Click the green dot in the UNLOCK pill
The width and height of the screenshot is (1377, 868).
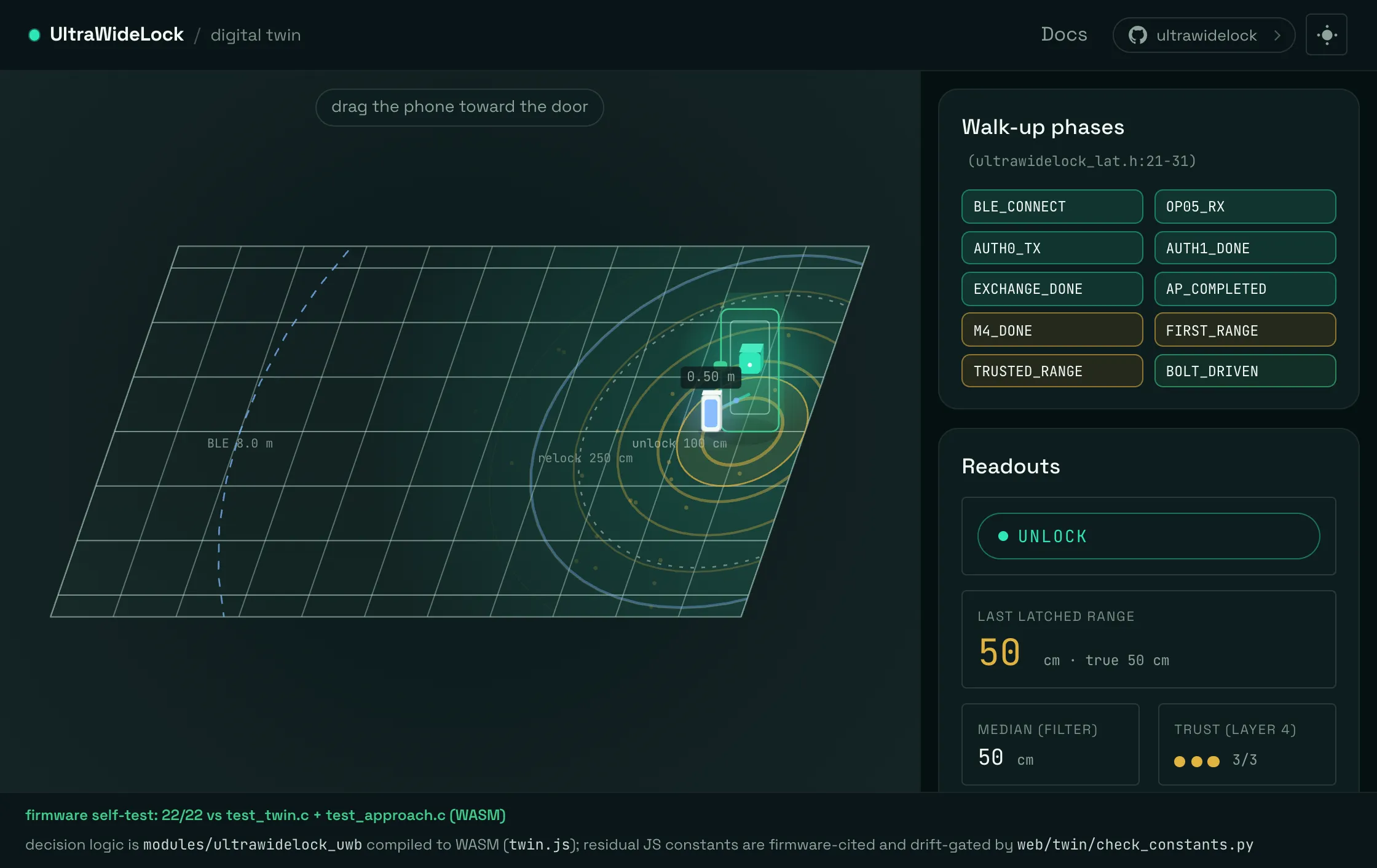point(1003,536)
